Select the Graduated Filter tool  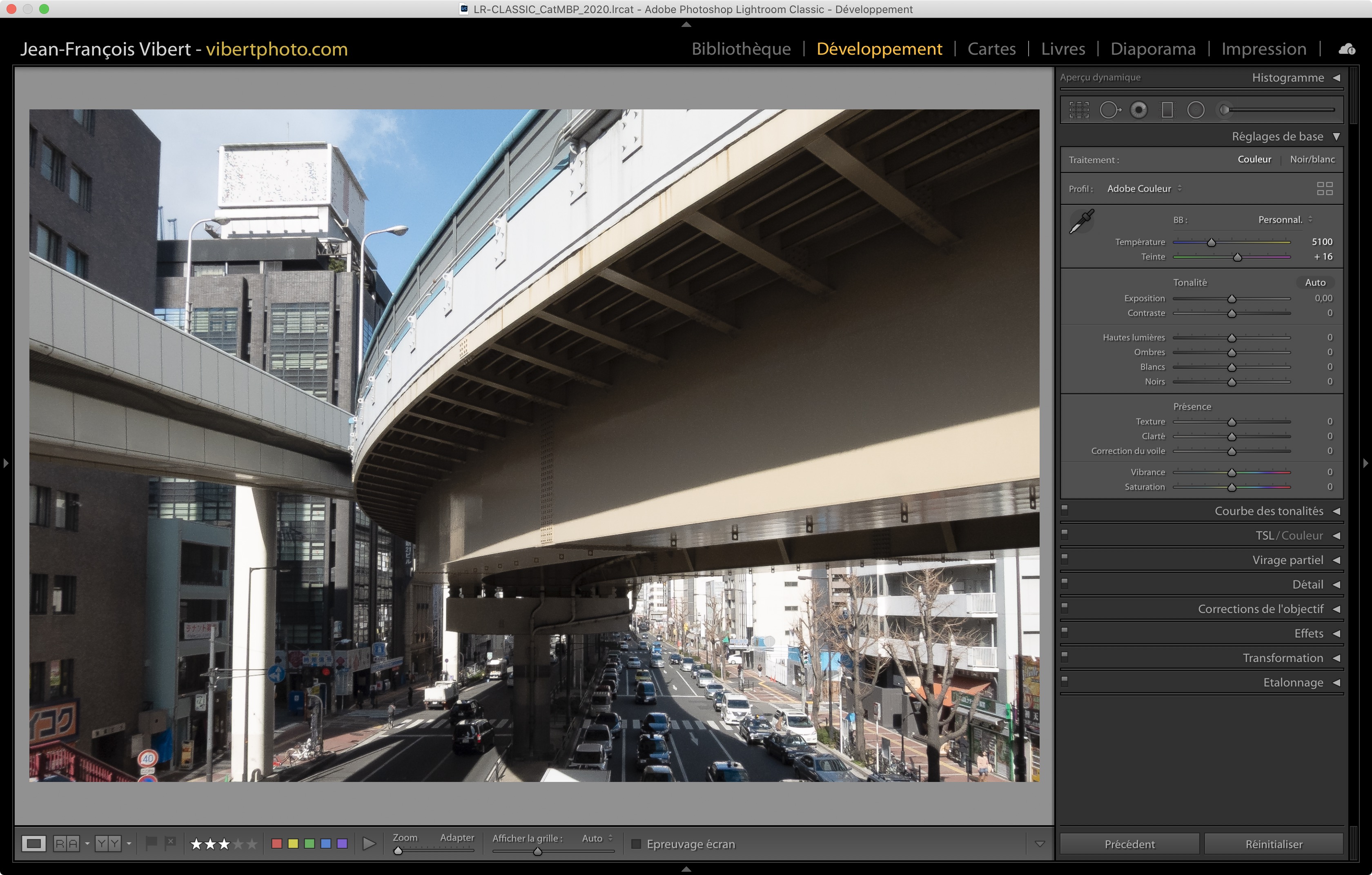[x=1167, y=110]
